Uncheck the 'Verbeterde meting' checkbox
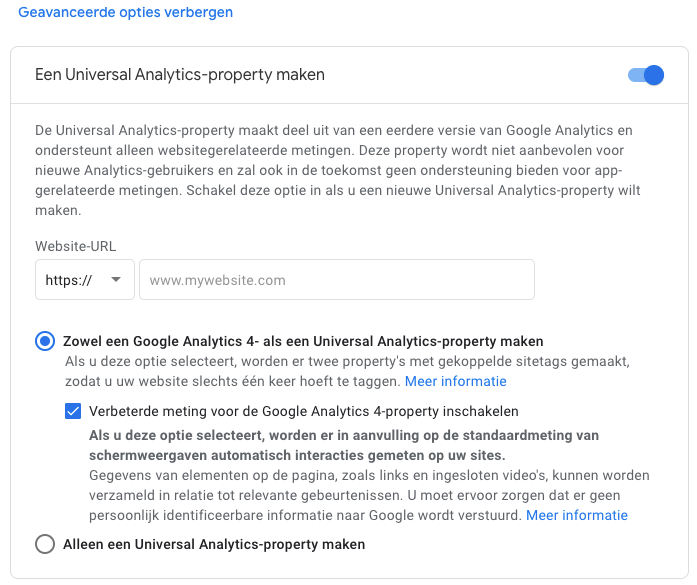 tap(73, 411)
